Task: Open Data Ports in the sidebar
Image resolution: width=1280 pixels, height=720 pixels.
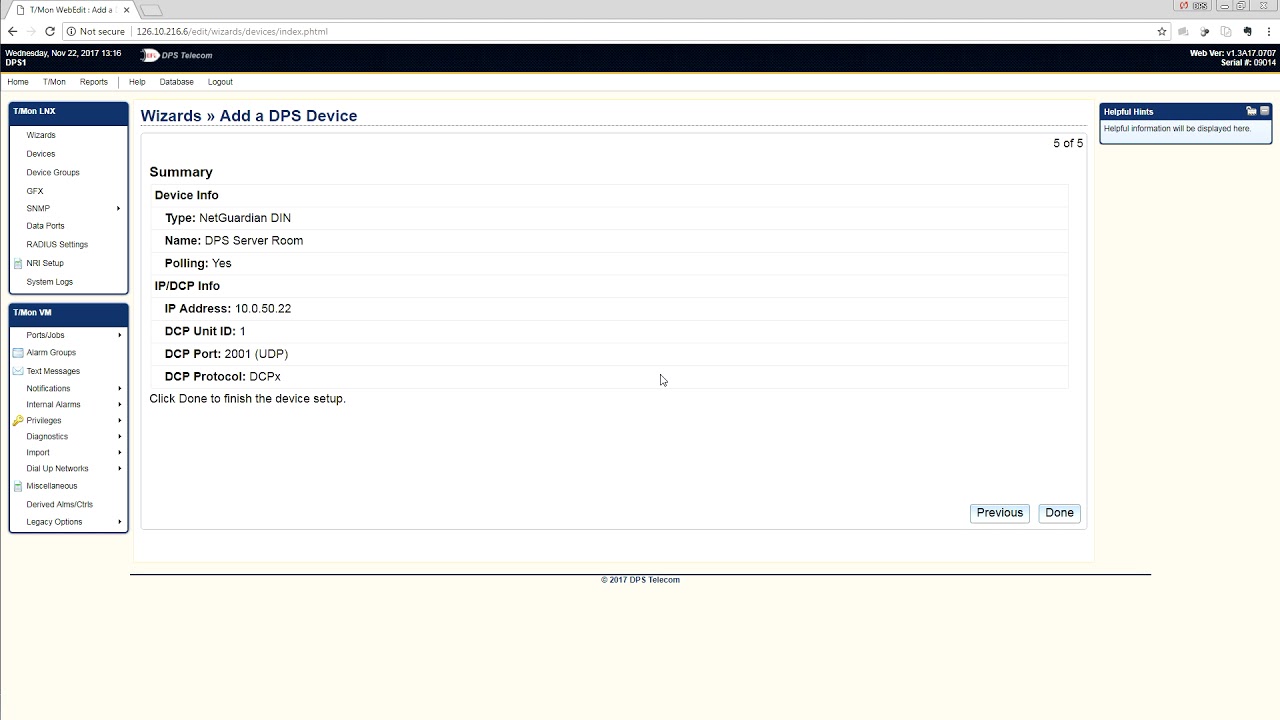Action: pos(45,226)
